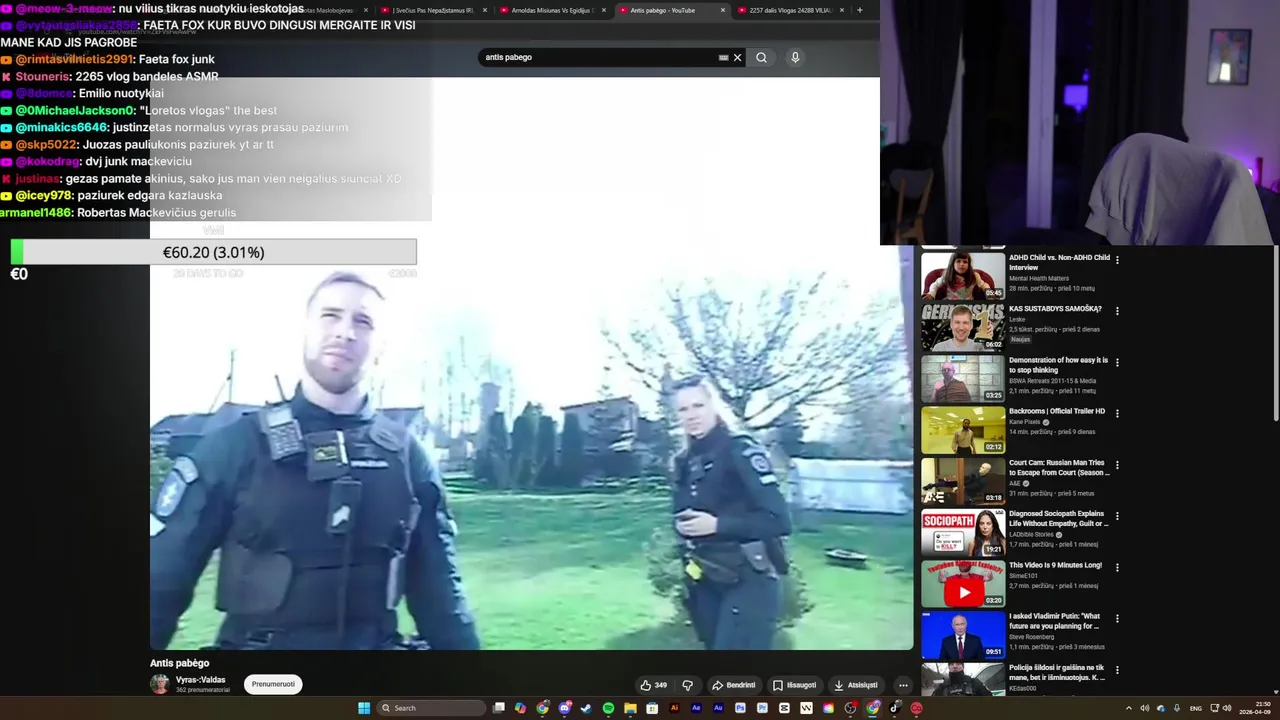Open more actions menu below the video
The width and height of the screenshot is (1280, 720).
pos(903,685)
